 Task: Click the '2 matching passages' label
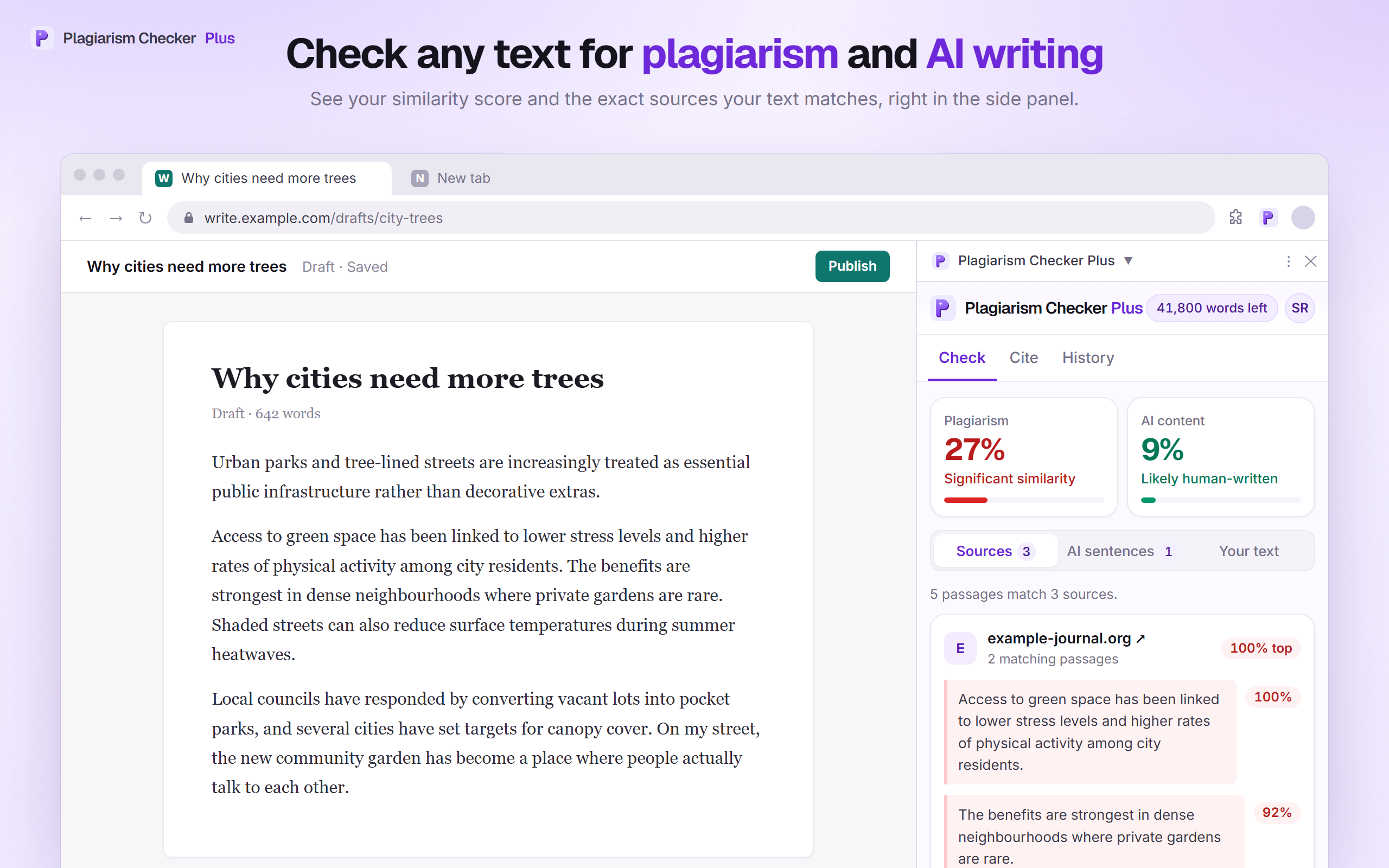(1053, 659)
